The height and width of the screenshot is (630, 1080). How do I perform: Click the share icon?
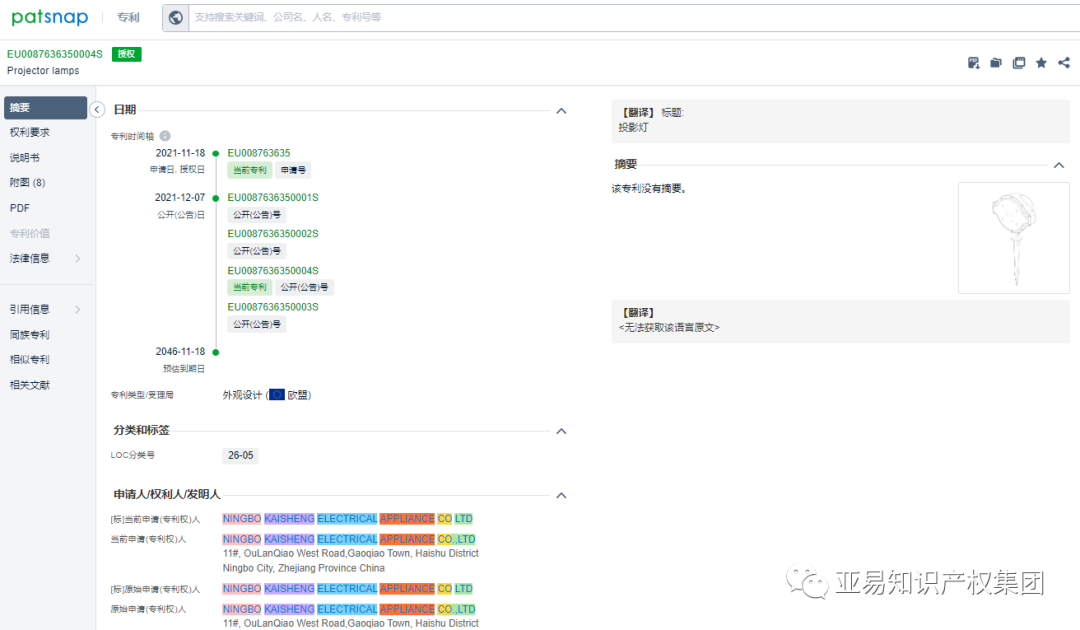1064,63
